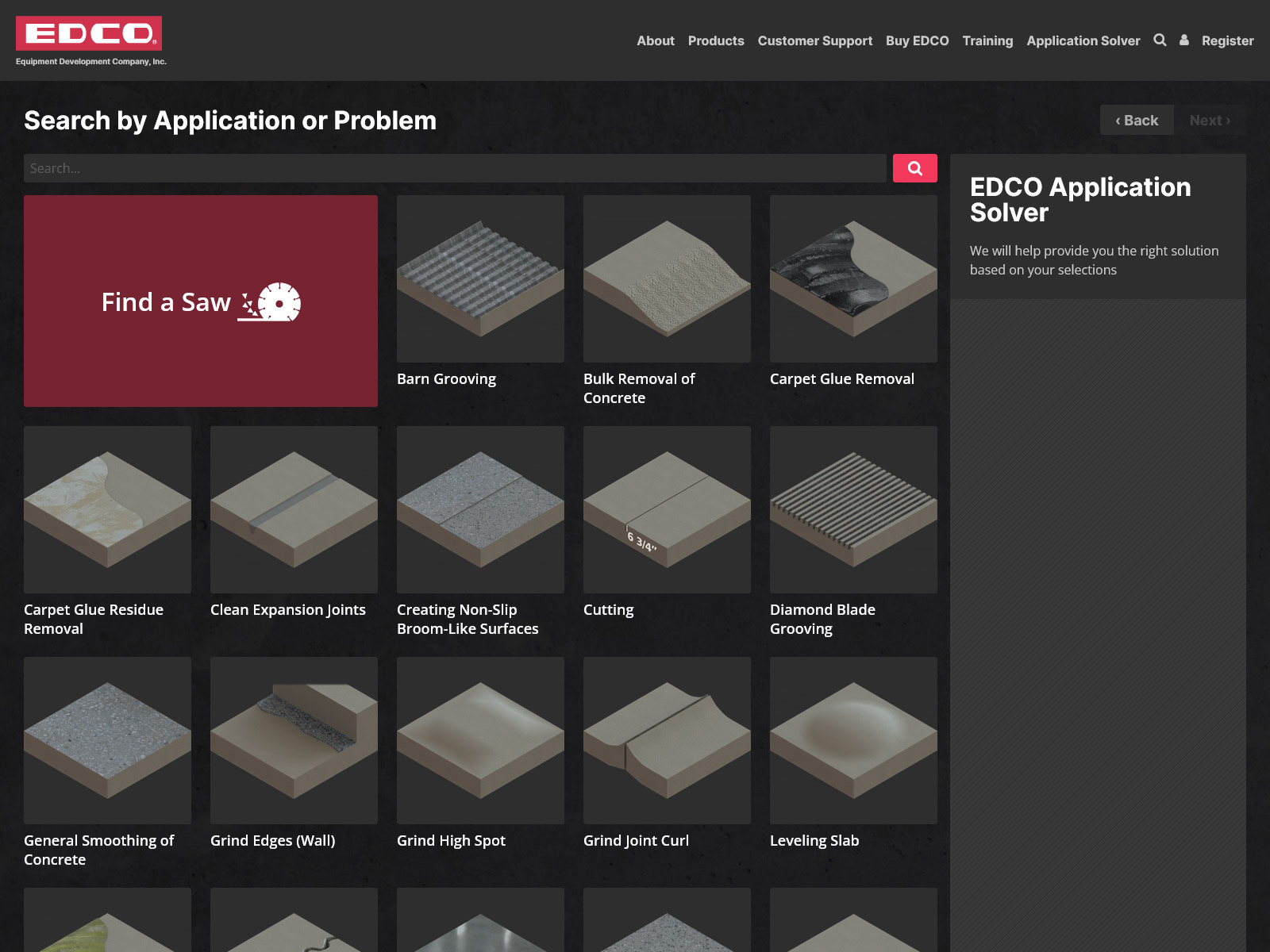Click the Grind High Spot caption
Screen dimensions: 1270x952
[451, 841]
